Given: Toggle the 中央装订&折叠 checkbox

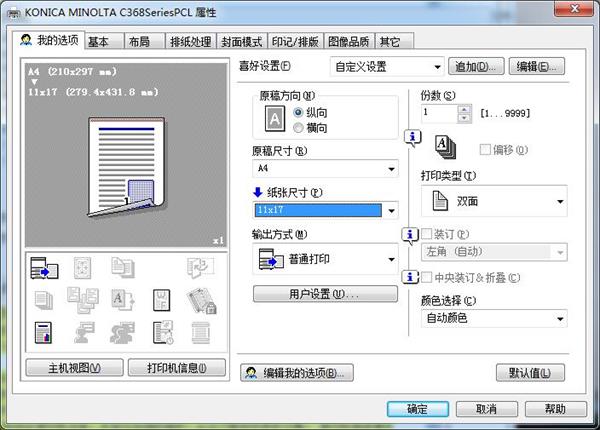Looking at the screenshot, I should point(426,277).
